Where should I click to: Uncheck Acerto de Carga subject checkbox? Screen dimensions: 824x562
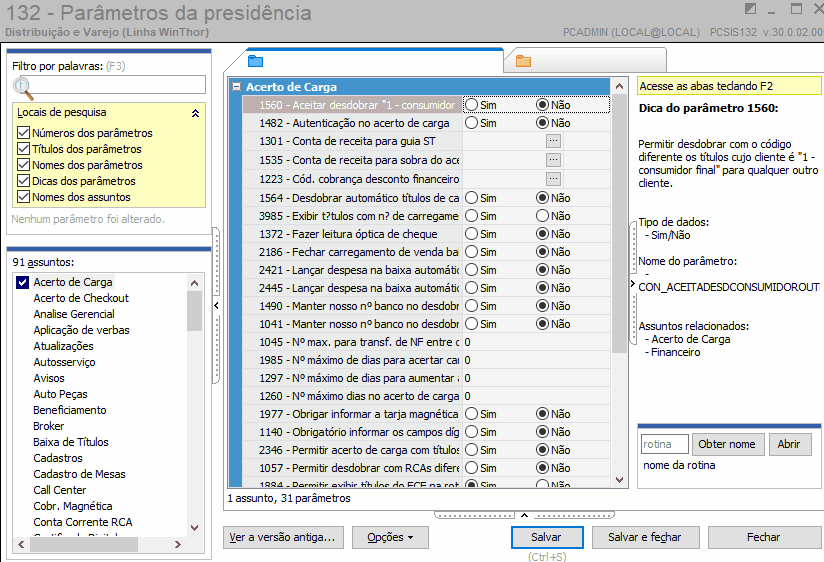tap(22, 282)
